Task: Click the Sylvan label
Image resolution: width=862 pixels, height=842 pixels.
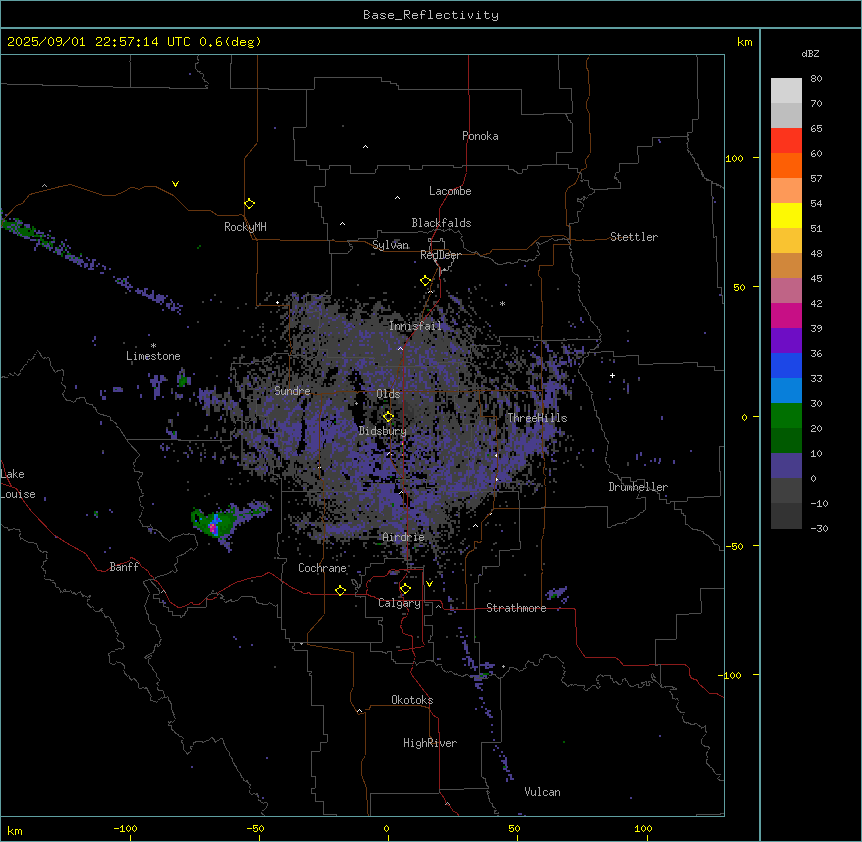Action: (390, 245)
